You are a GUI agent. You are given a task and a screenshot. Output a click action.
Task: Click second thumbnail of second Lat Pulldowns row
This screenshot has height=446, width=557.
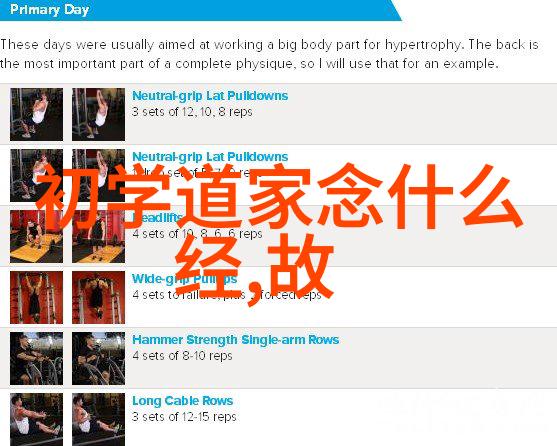pos(98,175)
